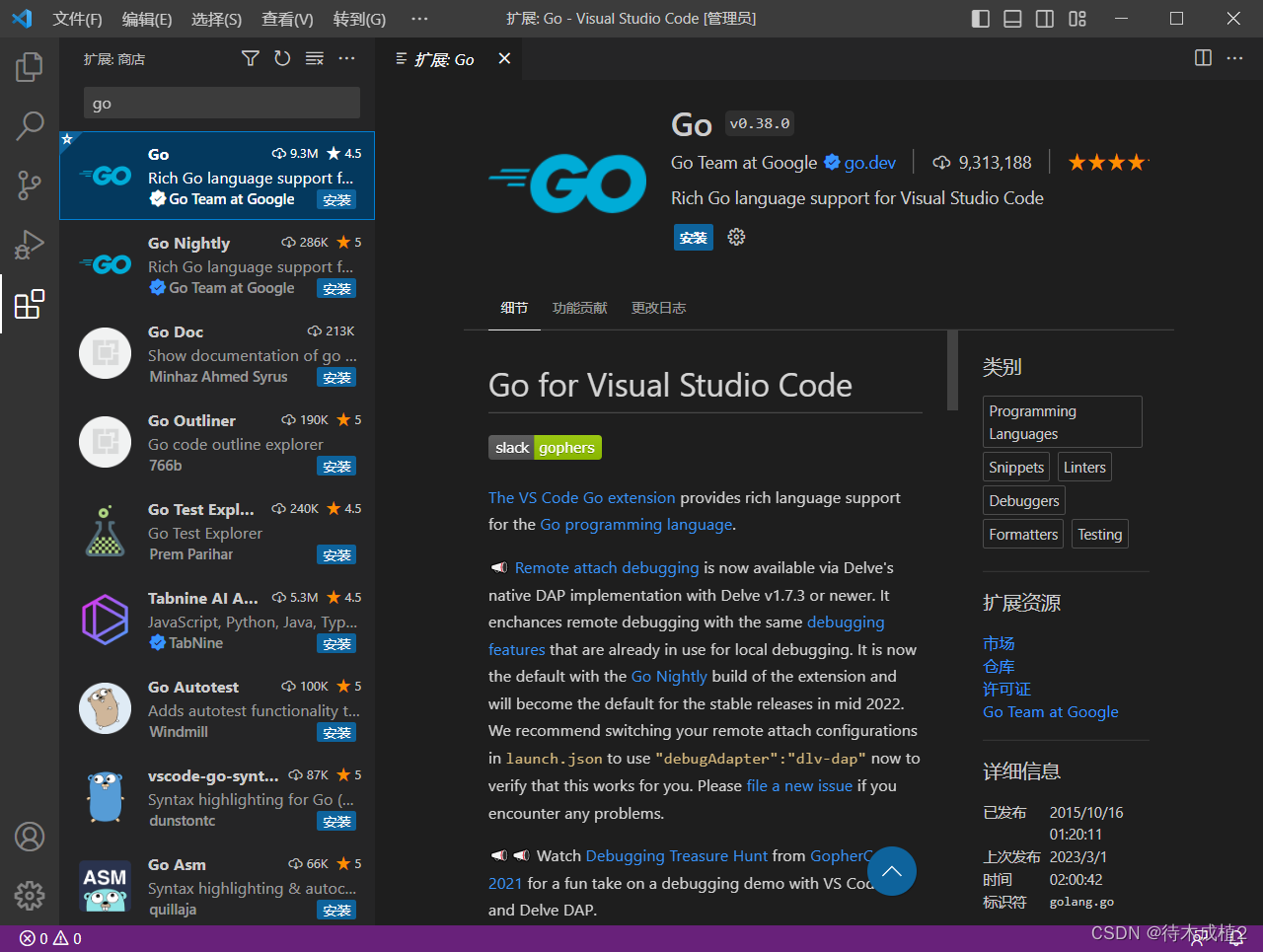This screenshot has width=1263, height=952.
Task: Click the extension search input field
Action: 222,103
